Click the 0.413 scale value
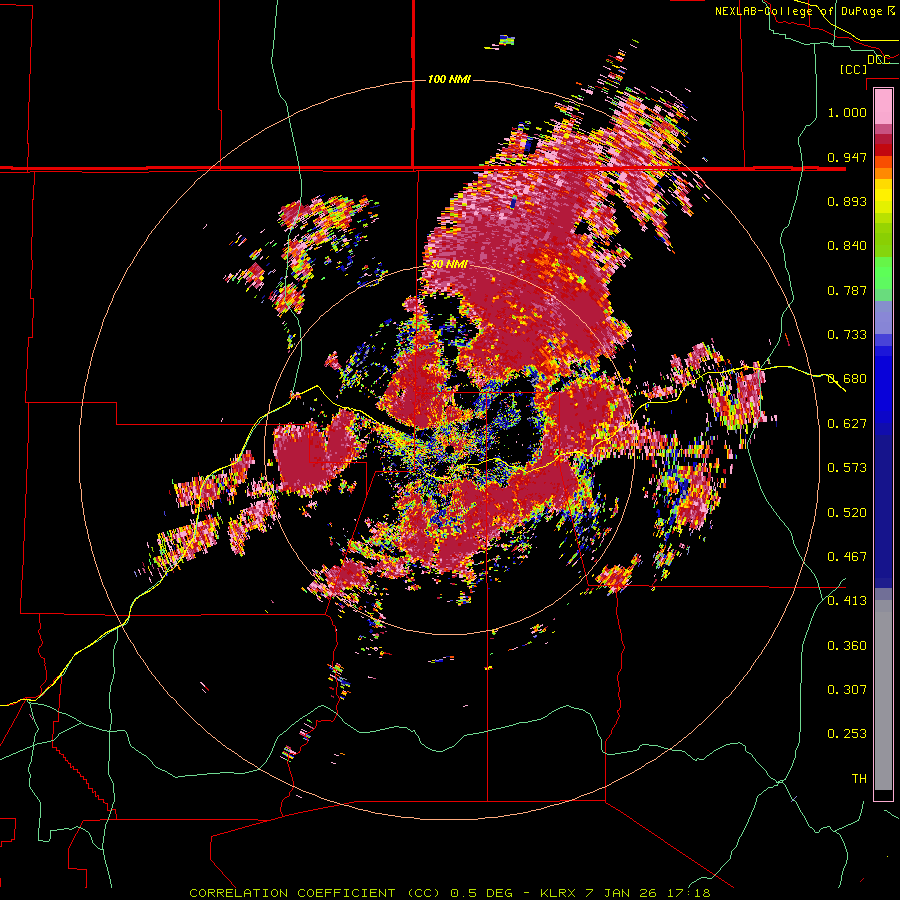 pos(847,601)
